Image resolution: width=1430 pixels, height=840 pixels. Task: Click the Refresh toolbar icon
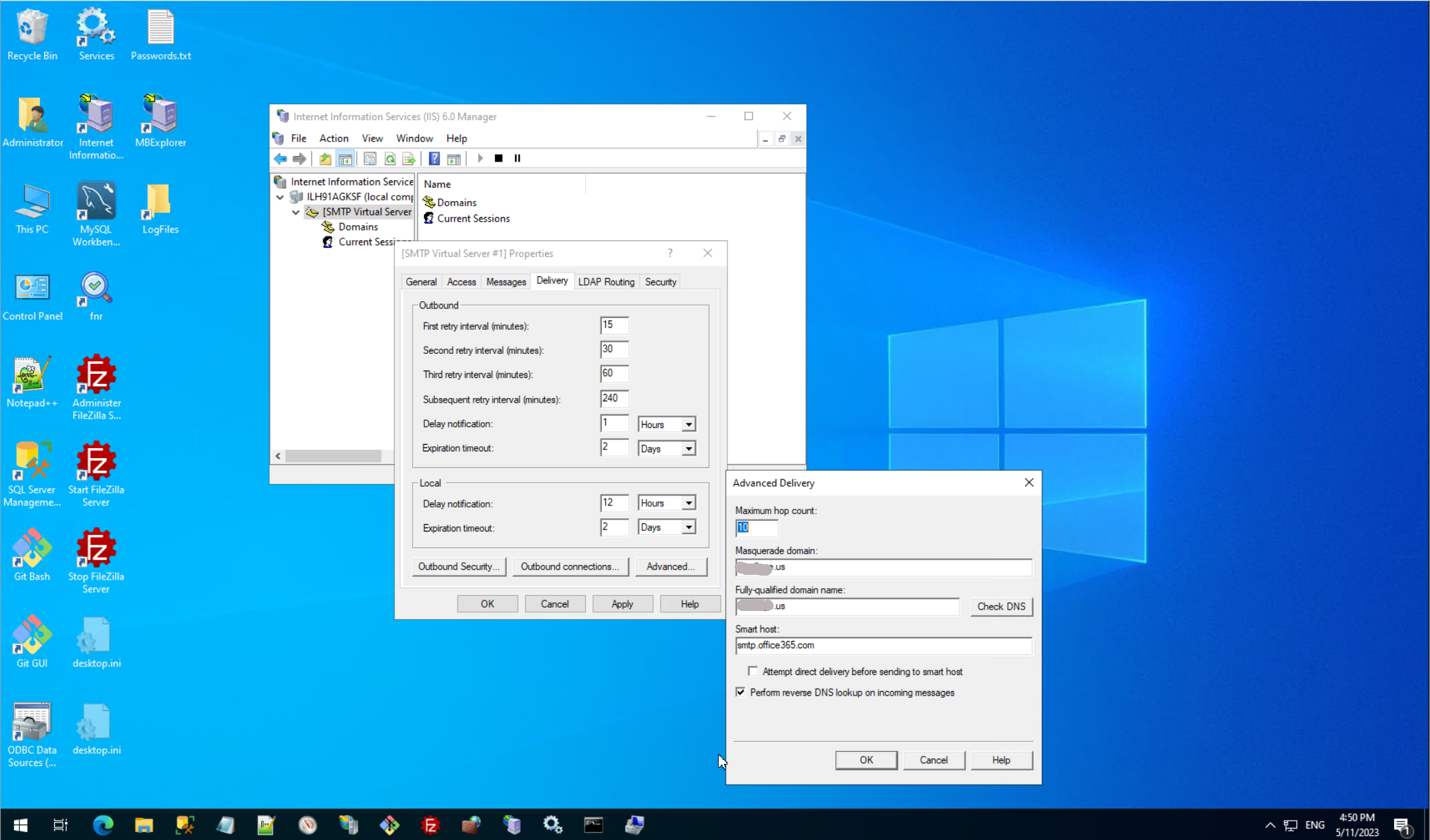[390, 158]
